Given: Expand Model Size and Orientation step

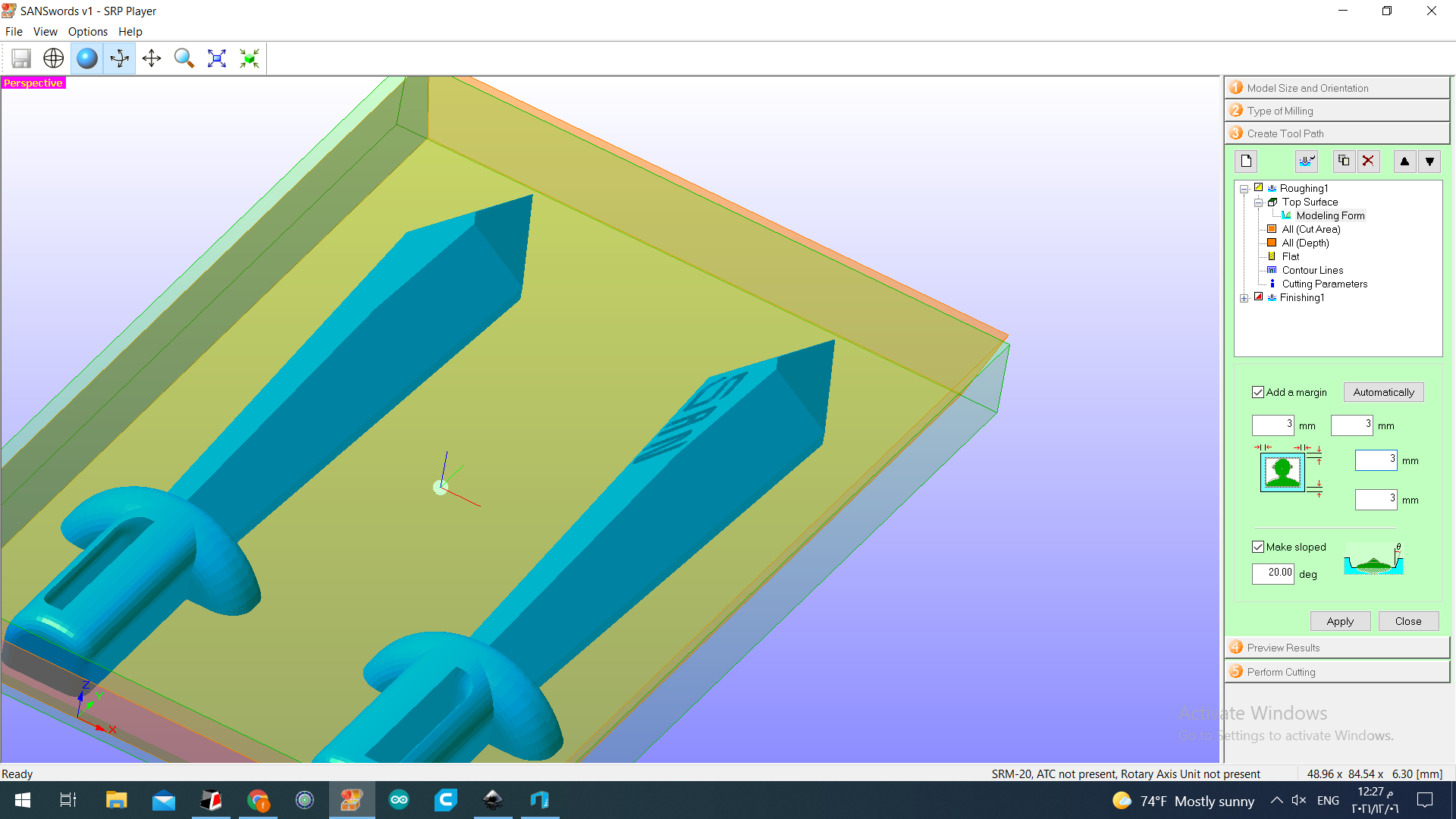Looking at the screenshot, I should tap(1337, 88).
